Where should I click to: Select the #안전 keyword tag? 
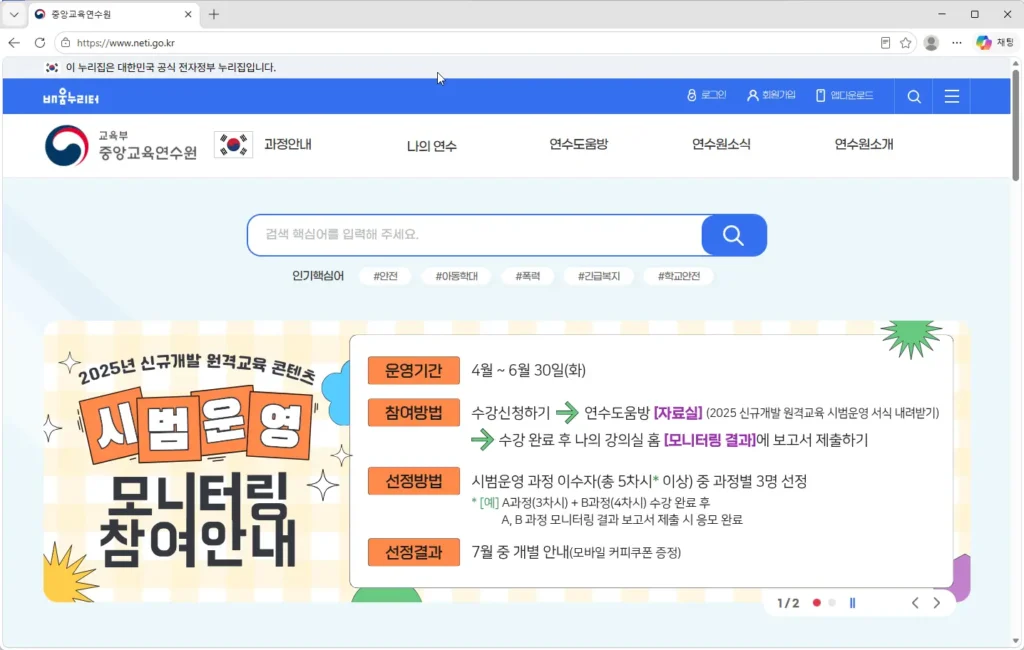[x=385, y=276]
